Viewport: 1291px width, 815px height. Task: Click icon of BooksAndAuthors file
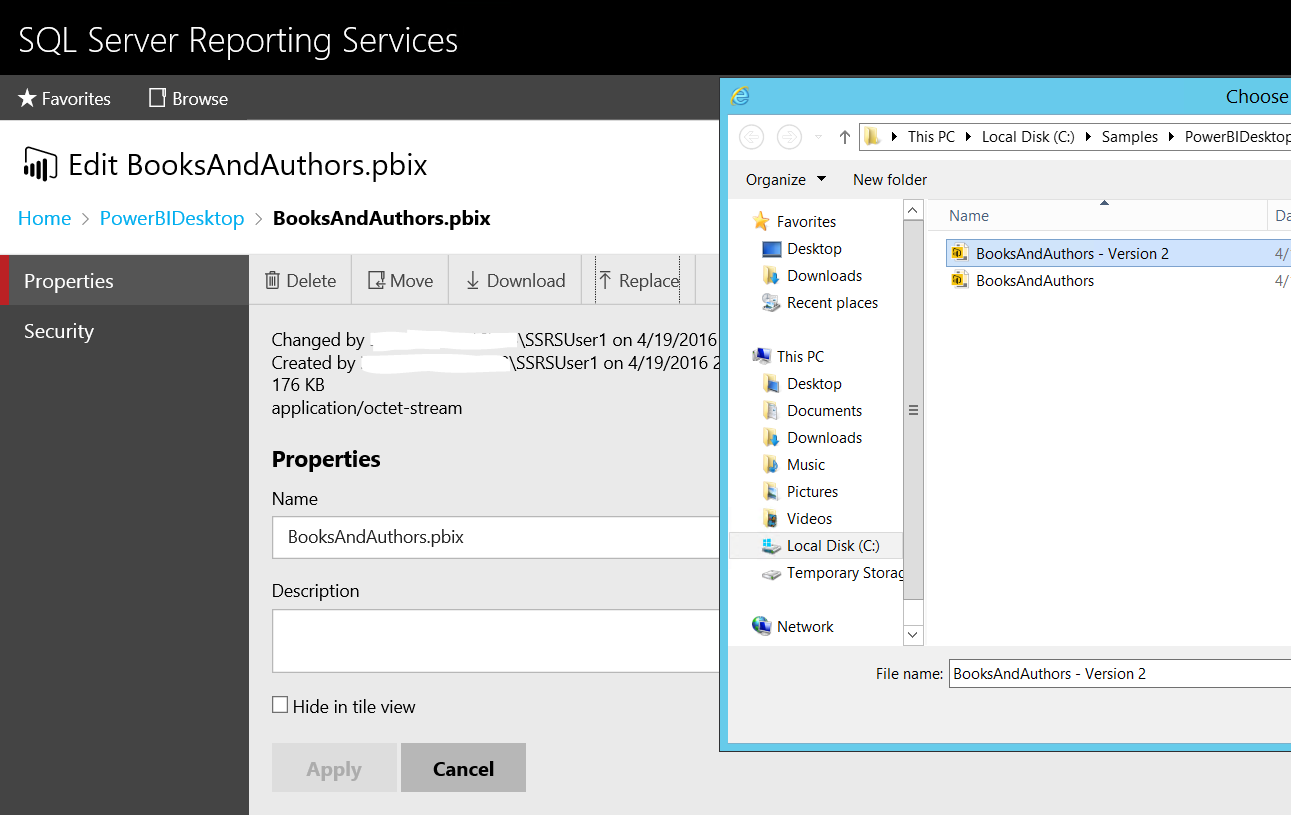click(x=959, y=280)
